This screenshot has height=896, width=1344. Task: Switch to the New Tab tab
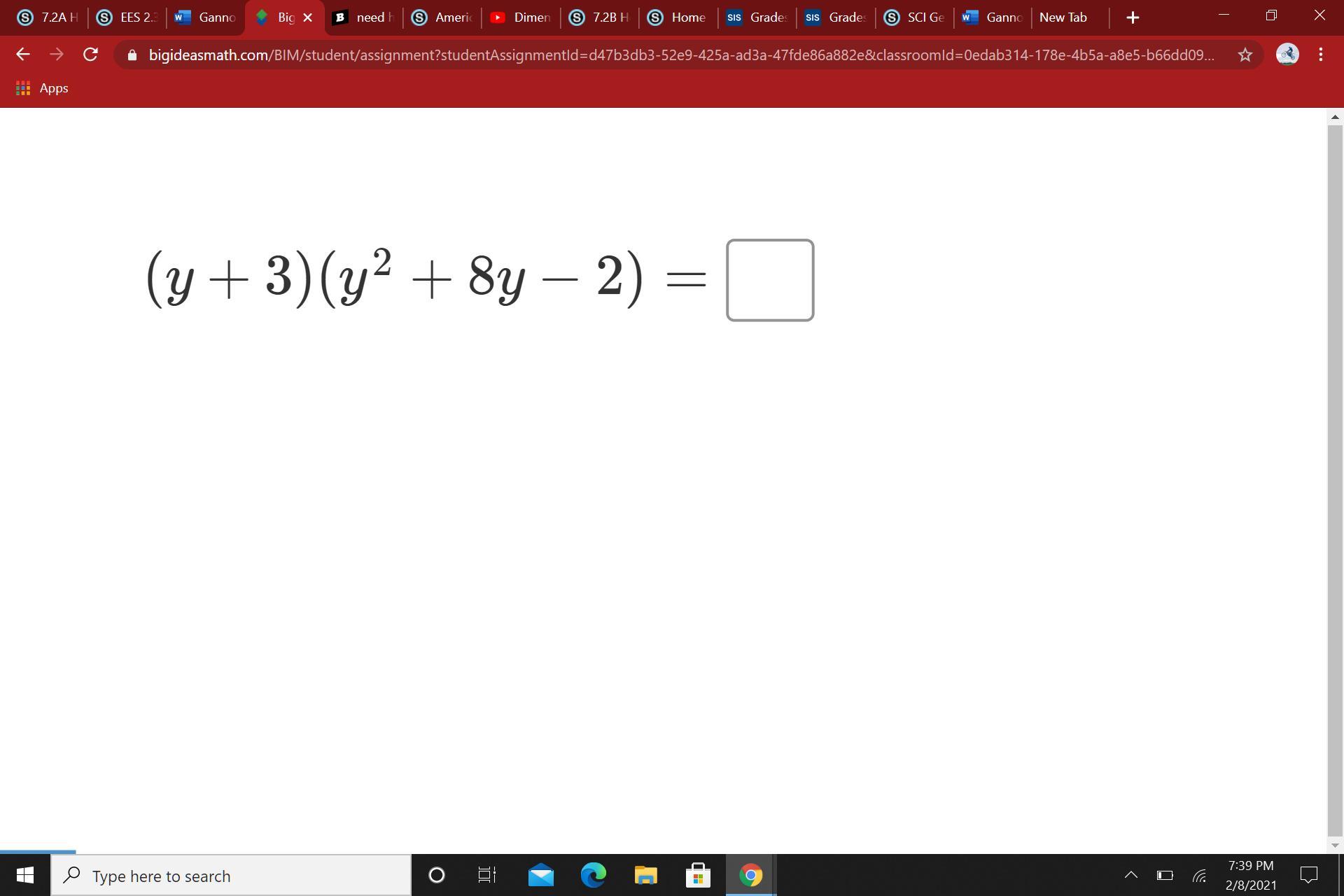[x=1063, y=17]
